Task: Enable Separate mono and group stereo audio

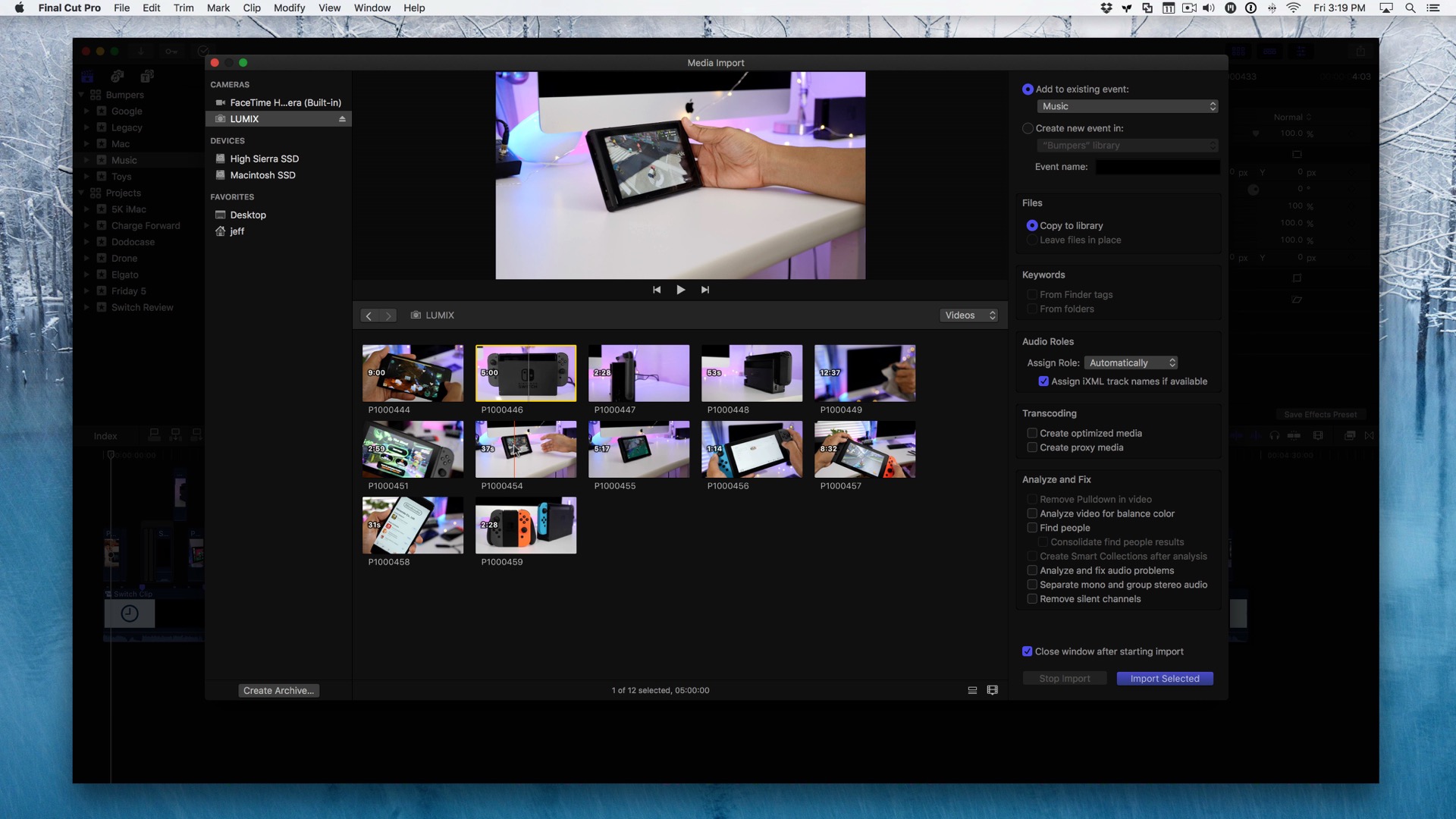Action: tap(1032, 585)
